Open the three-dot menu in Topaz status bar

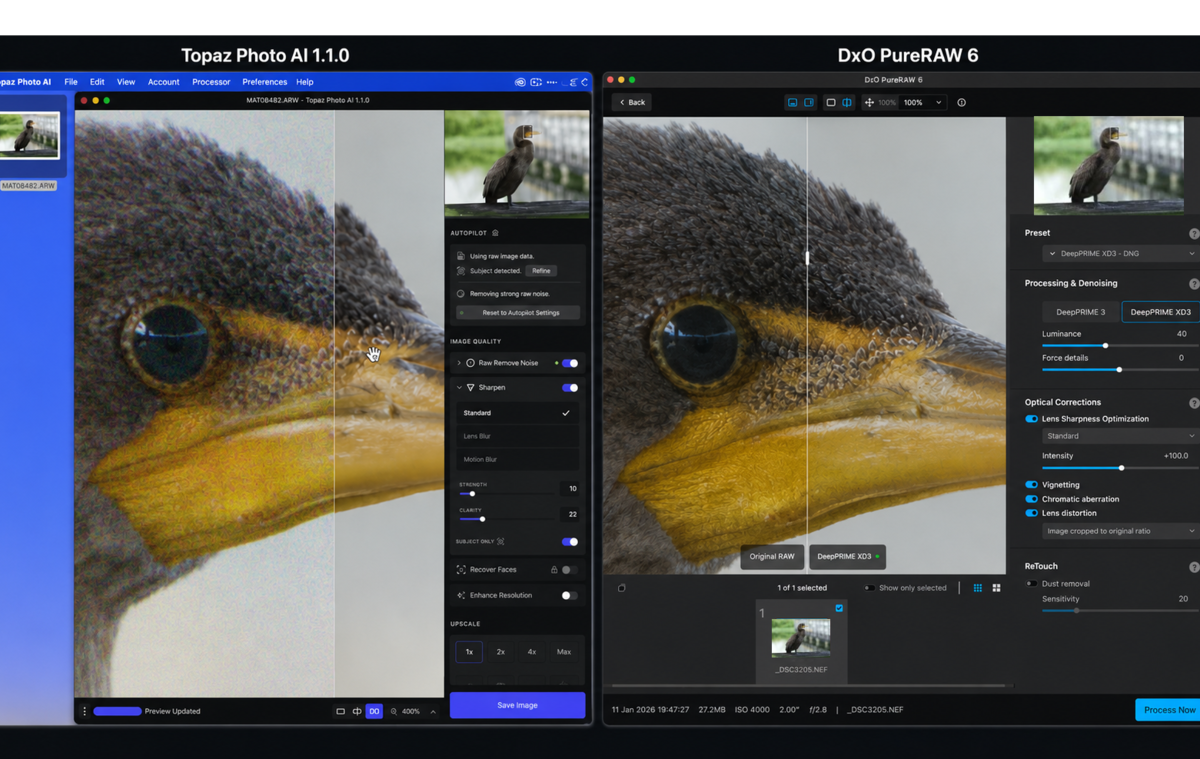[84, 712]
